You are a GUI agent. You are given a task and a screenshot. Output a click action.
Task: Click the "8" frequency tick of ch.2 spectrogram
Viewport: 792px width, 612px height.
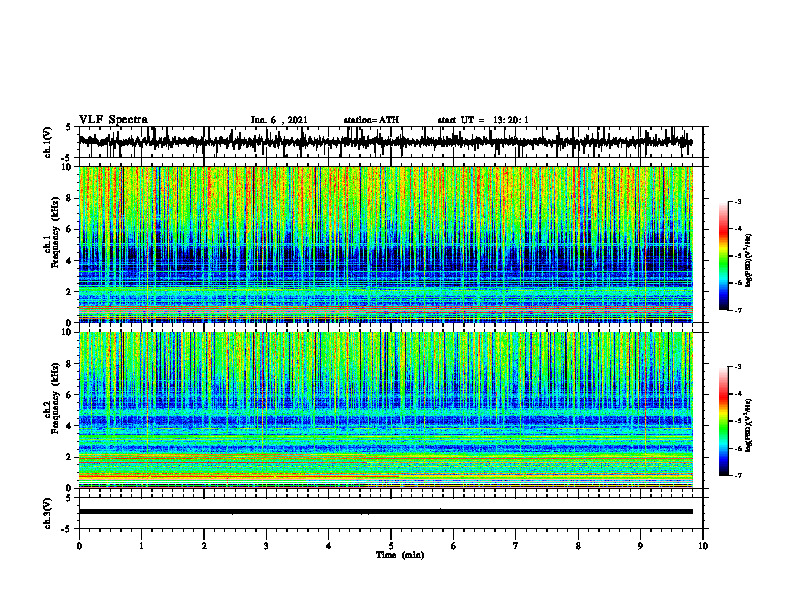coord(69,363)
